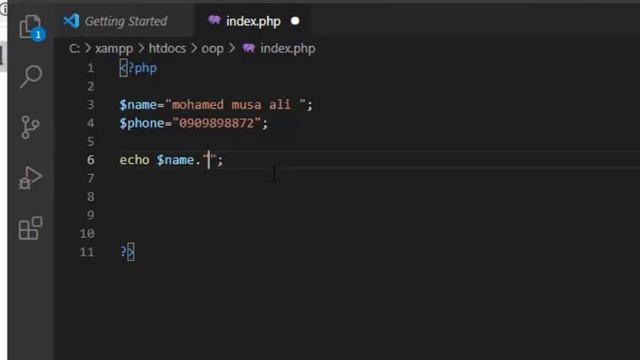Screen dimensions: 640x360
Task: Click the VS Code logo on the Getting Started tab
Action: coord(71,21)
